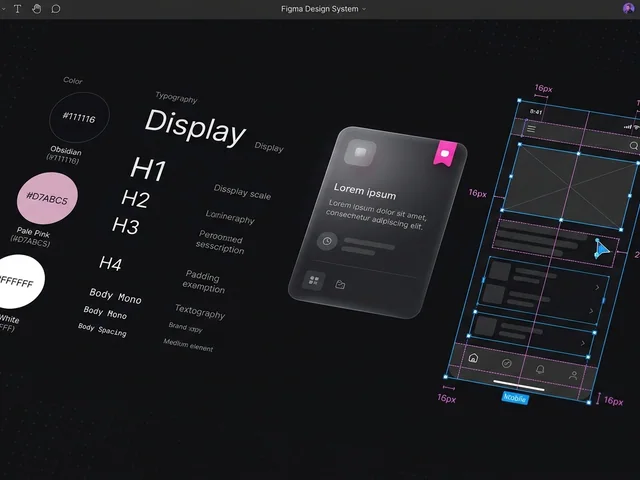
Task: Select the White #FFFFFF color circle
Action: pyautogui.click(x=18, y=281)
